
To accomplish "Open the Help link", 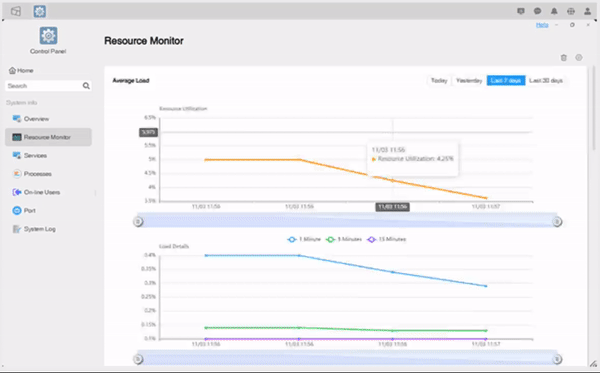I will pos(542,25).
